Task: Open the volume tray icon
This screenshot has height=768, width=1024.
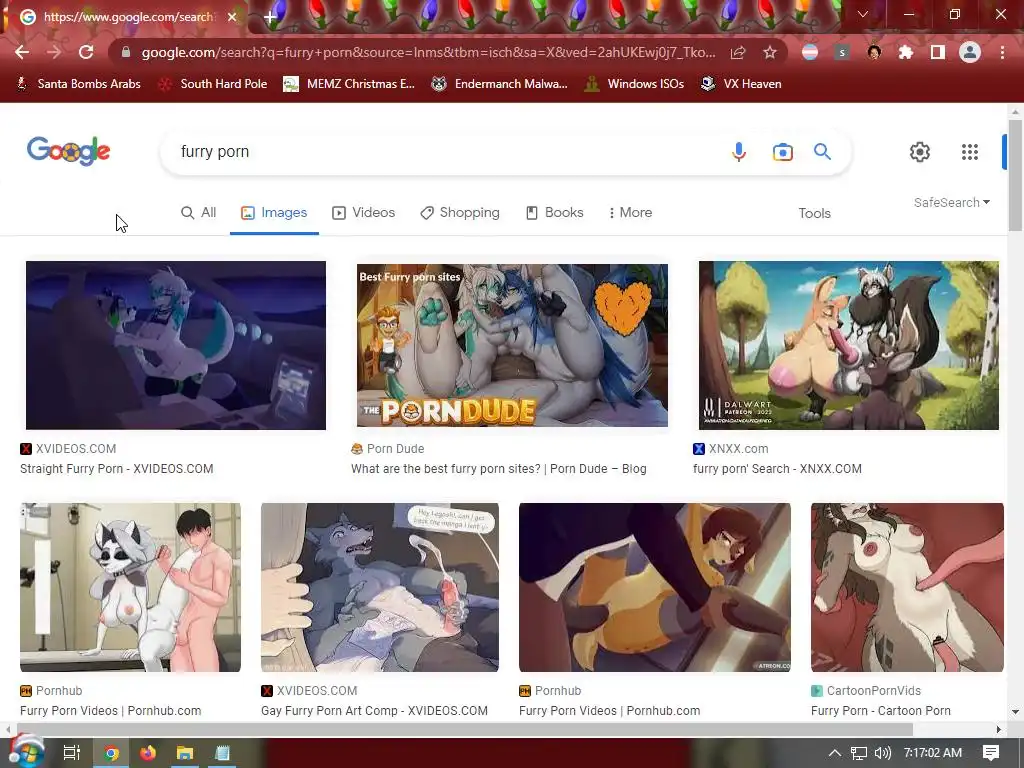Action: point(883,753)
